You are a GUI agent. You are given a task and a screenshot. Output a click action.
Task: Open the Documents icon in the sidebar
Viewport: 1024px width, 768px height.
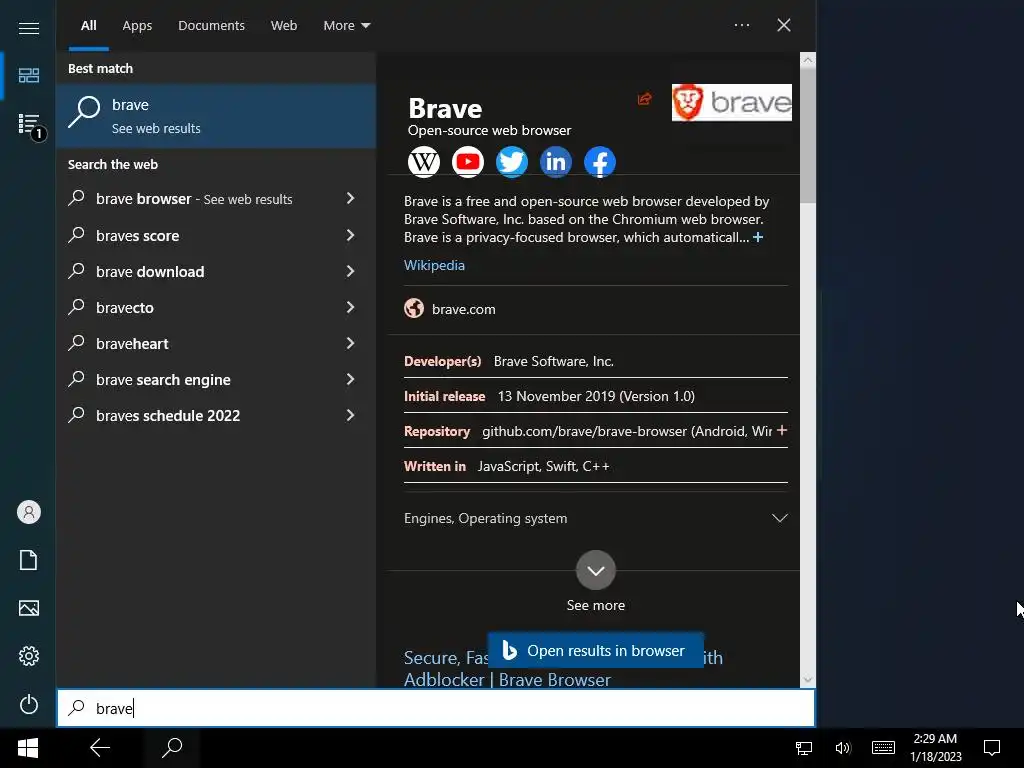pos(29,560)
